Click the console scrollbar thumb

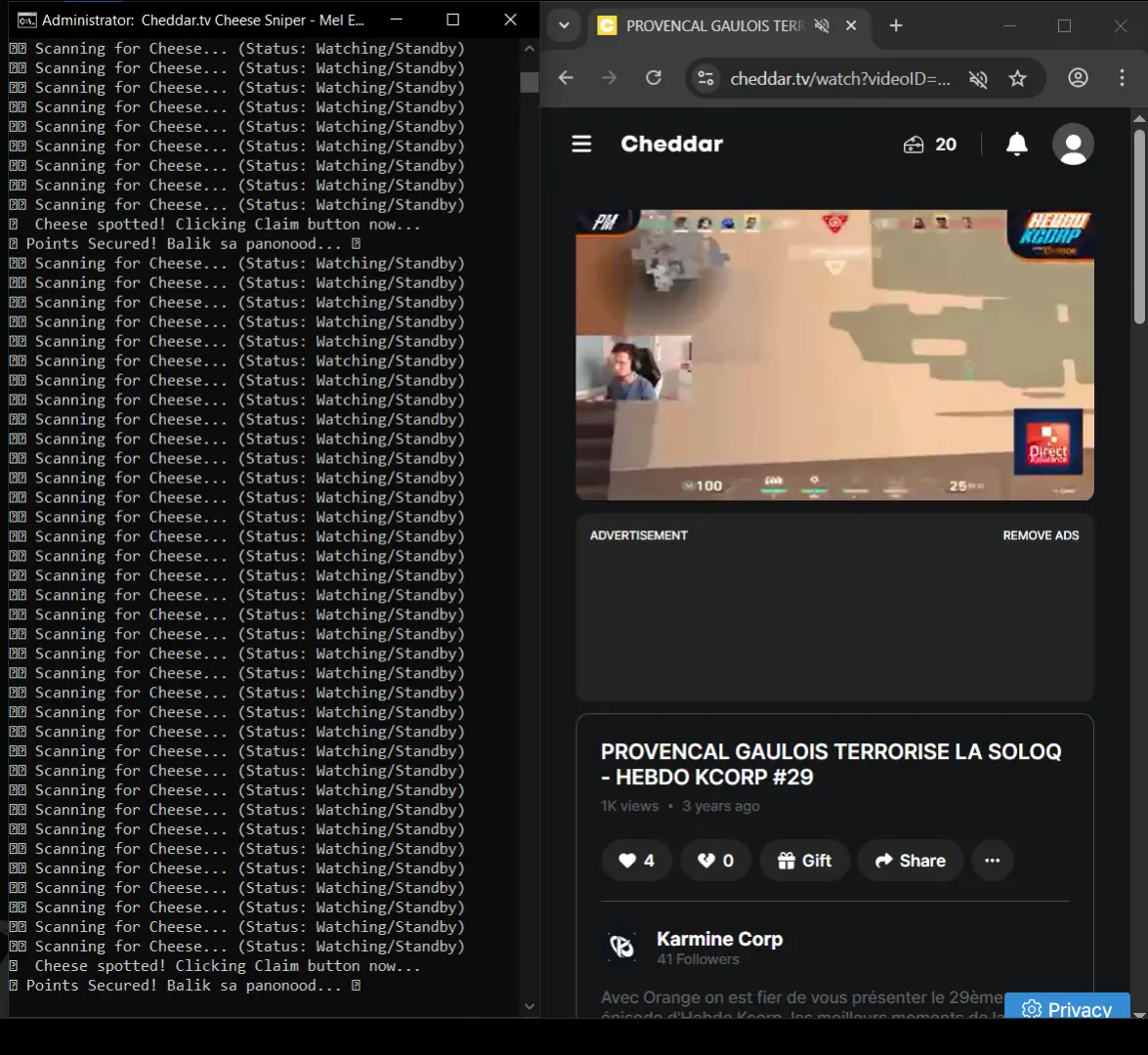click(530, 81)
